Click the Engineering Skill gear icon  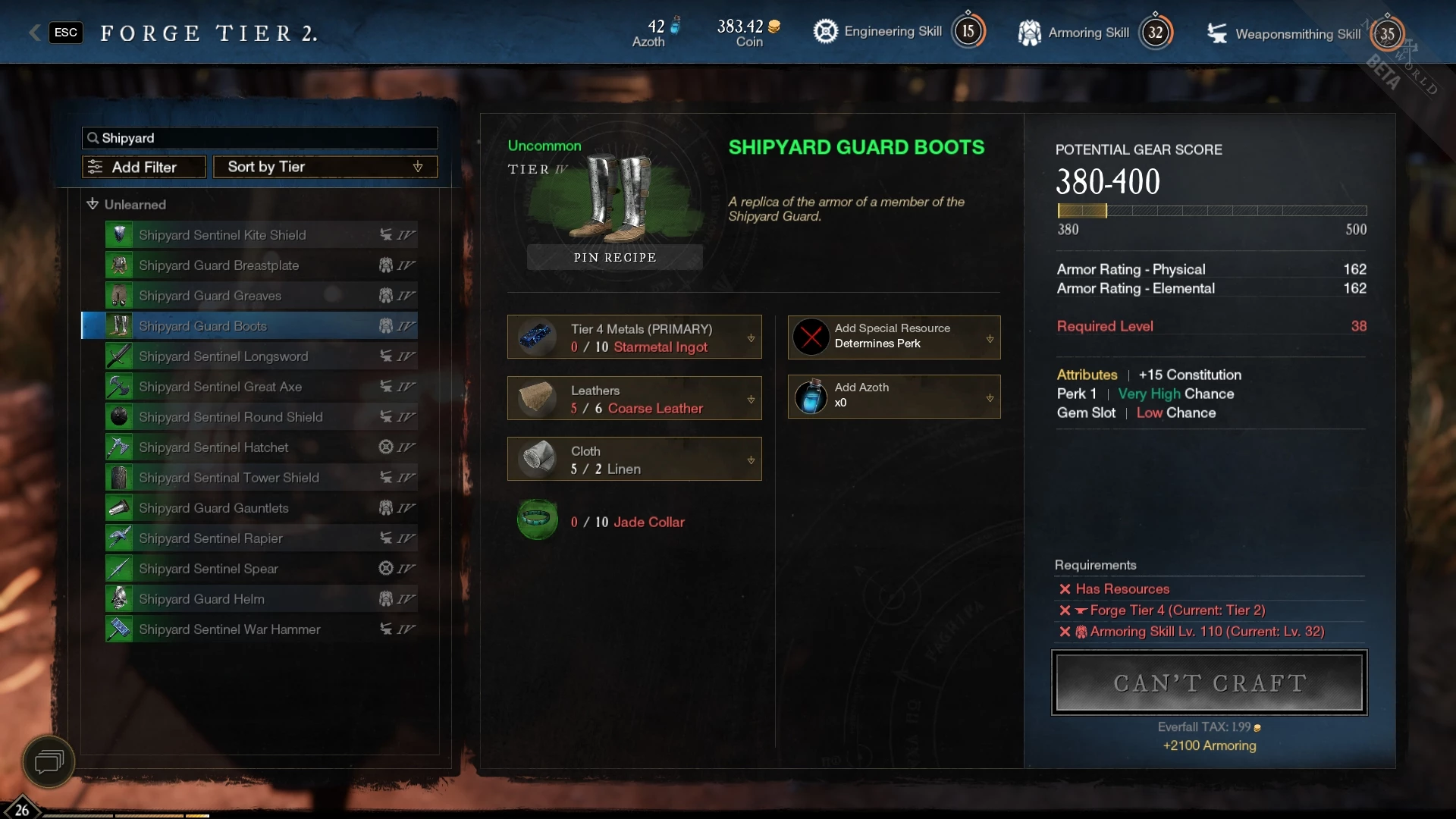[825, 31]
